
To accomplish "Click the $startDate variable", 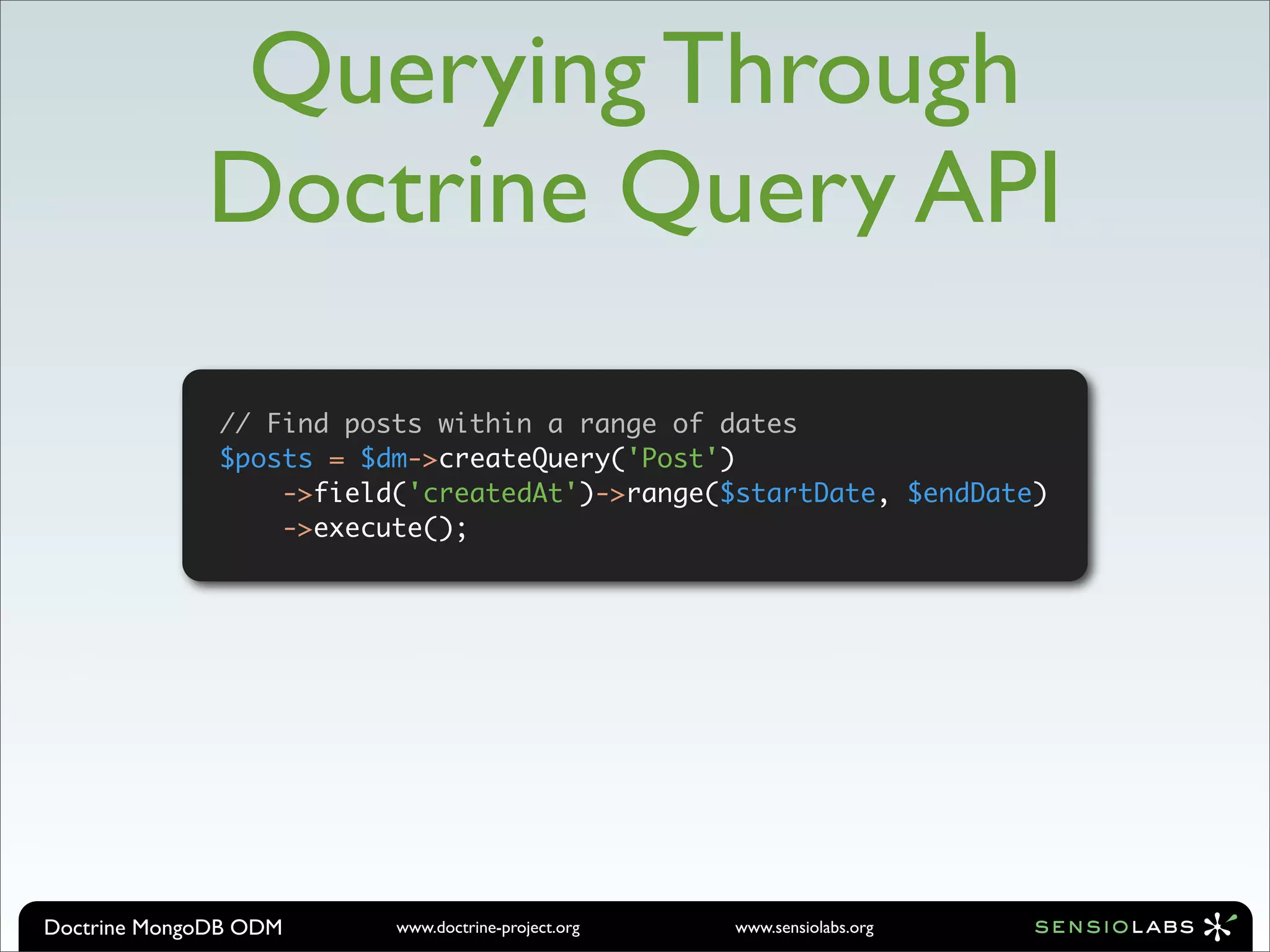I will pyautogui.click(x=797, y=493).
